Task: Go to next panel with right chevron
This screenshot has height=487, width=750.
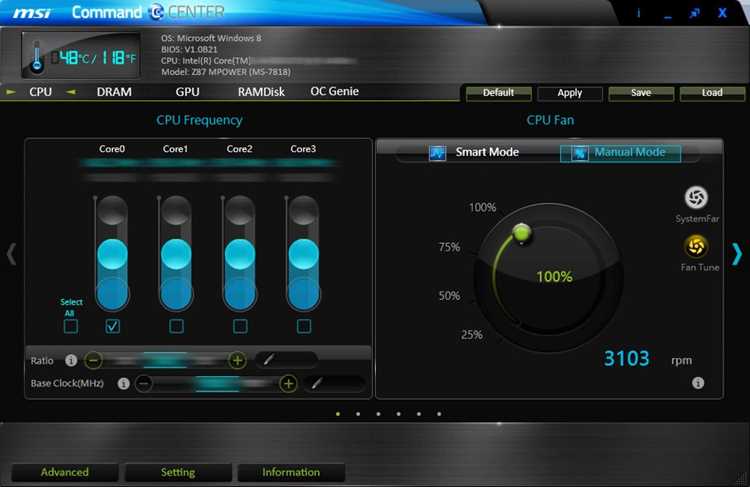Action: click(x=737, y=254)
